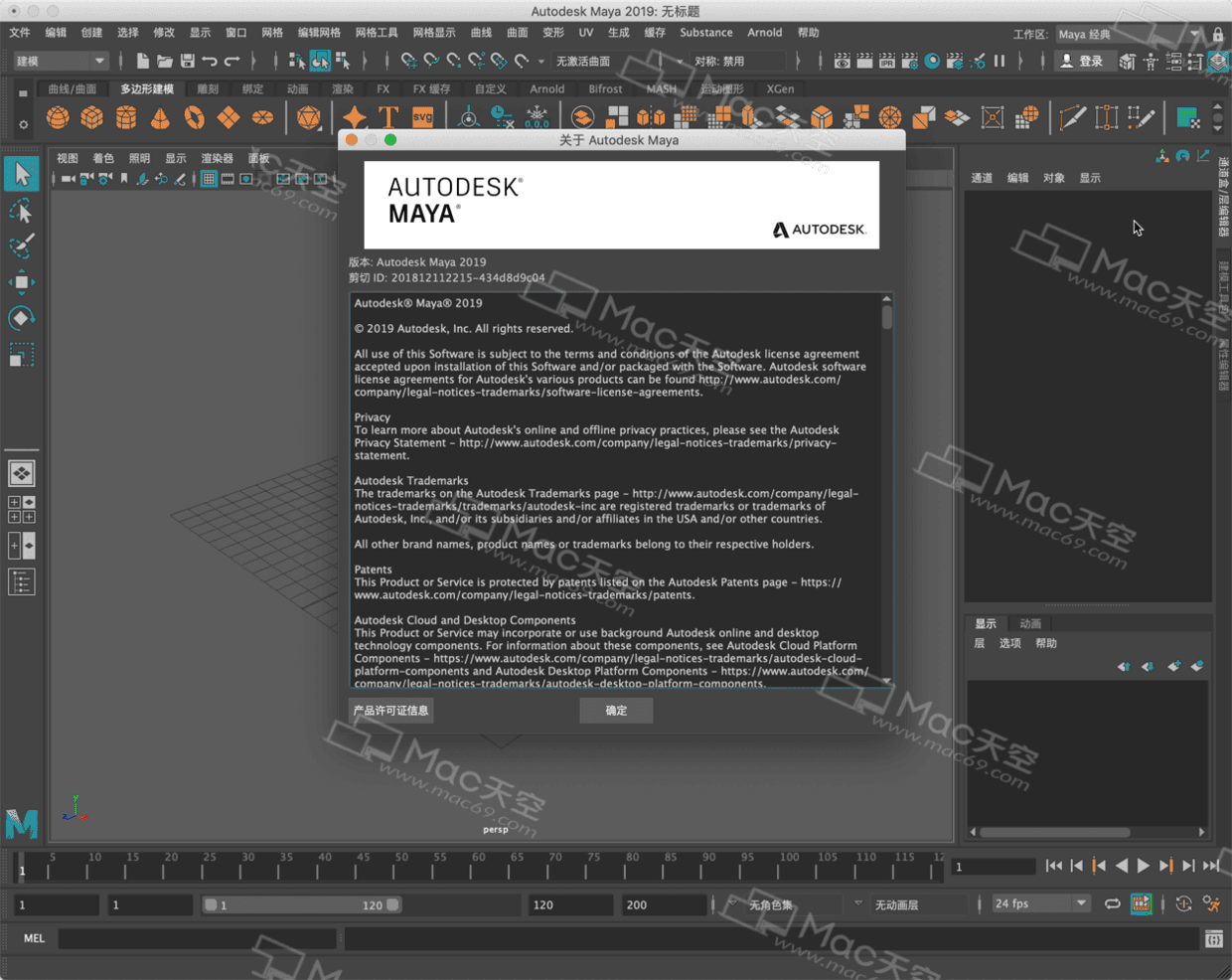Open the 文件 menu
The width and height of the screenshot is (1232, 980).
20,33
